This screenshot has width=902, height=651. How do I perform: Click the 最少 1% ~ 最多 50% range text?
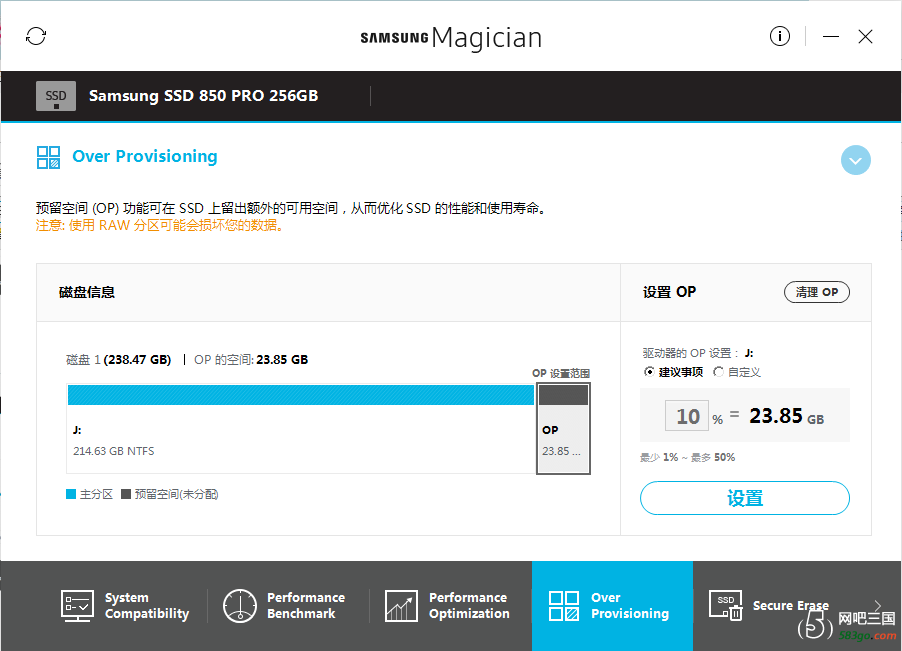point(687,458)
